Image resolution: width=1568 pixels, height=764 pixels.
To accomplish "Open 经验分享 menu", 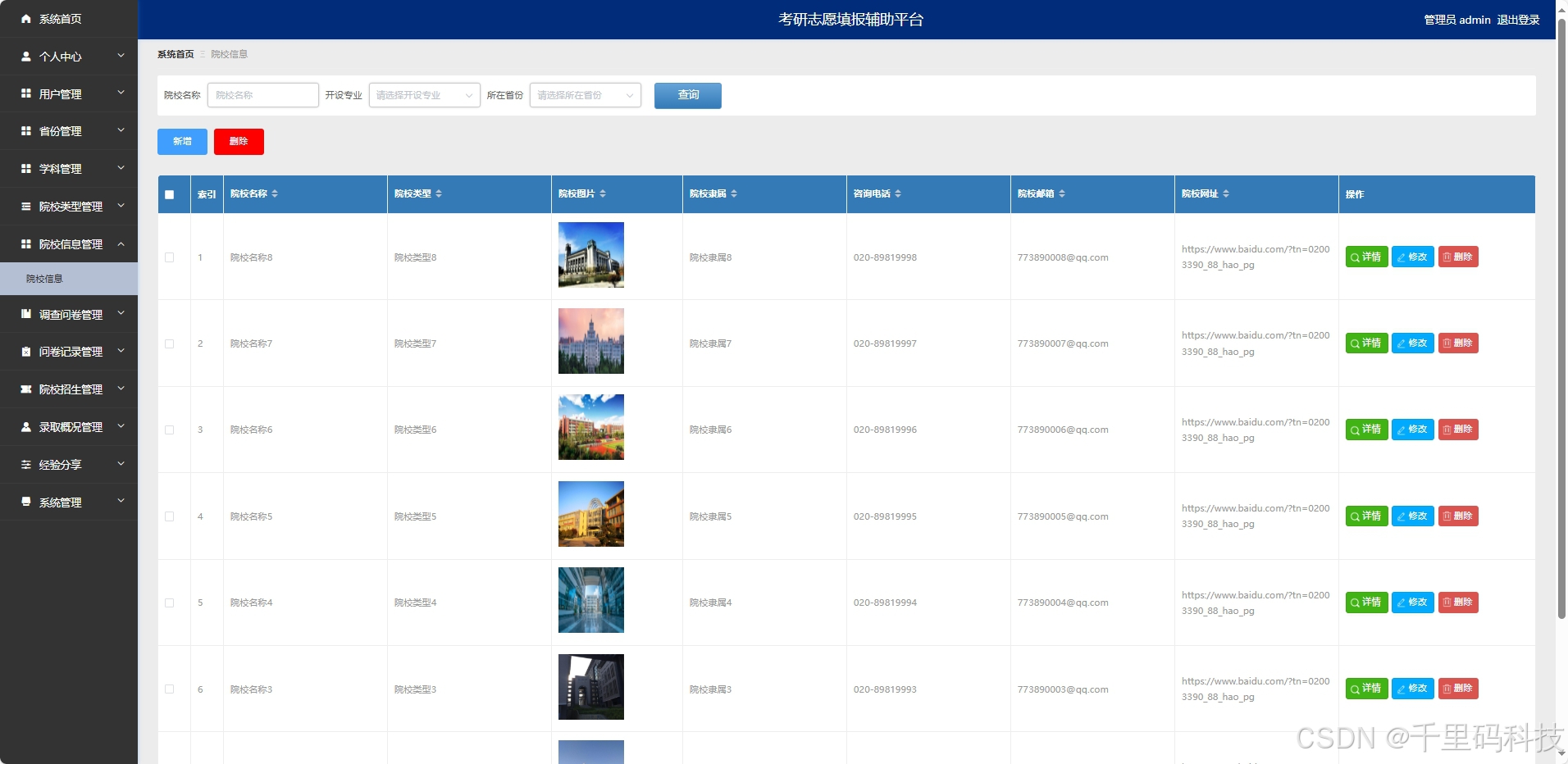I will (69, 465).
